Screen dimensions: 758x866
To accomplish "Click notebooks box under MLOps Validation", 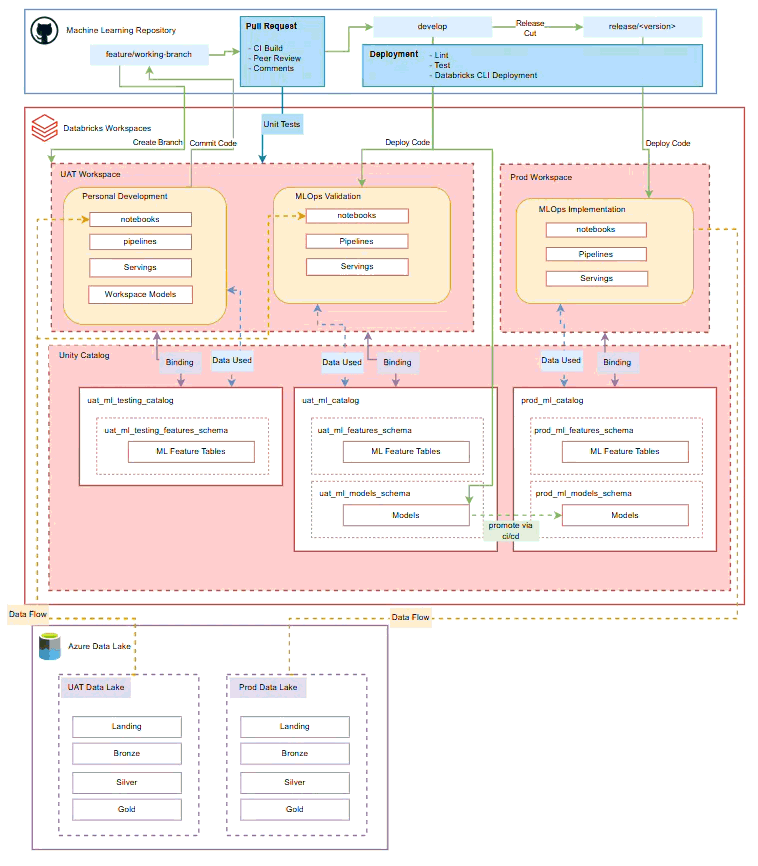I will point(356,215).
